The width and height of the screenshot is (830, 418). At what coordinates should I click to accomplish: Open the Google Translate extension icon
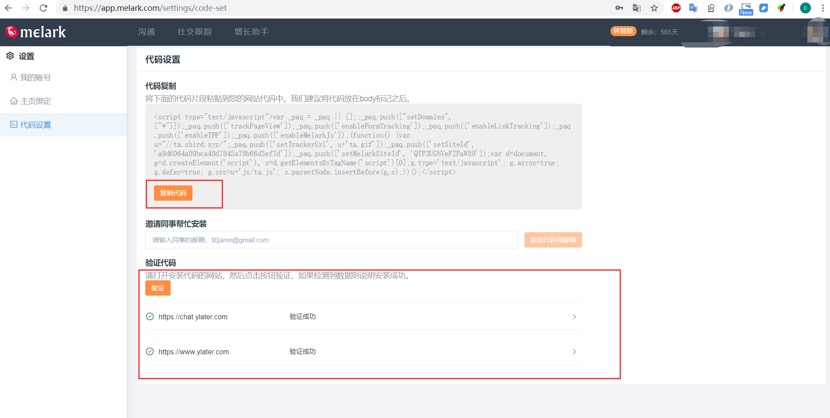(x=693, y=8)
